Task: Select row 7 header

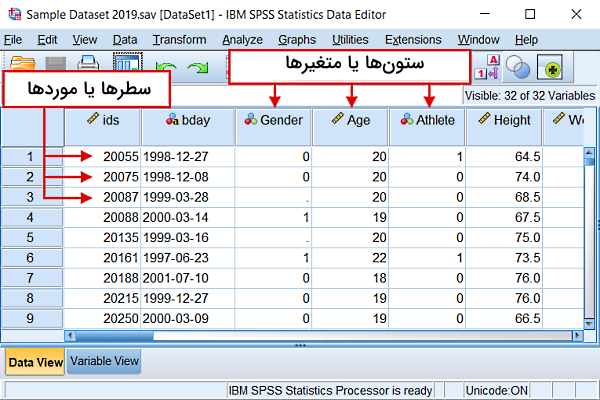Action: 32,278
